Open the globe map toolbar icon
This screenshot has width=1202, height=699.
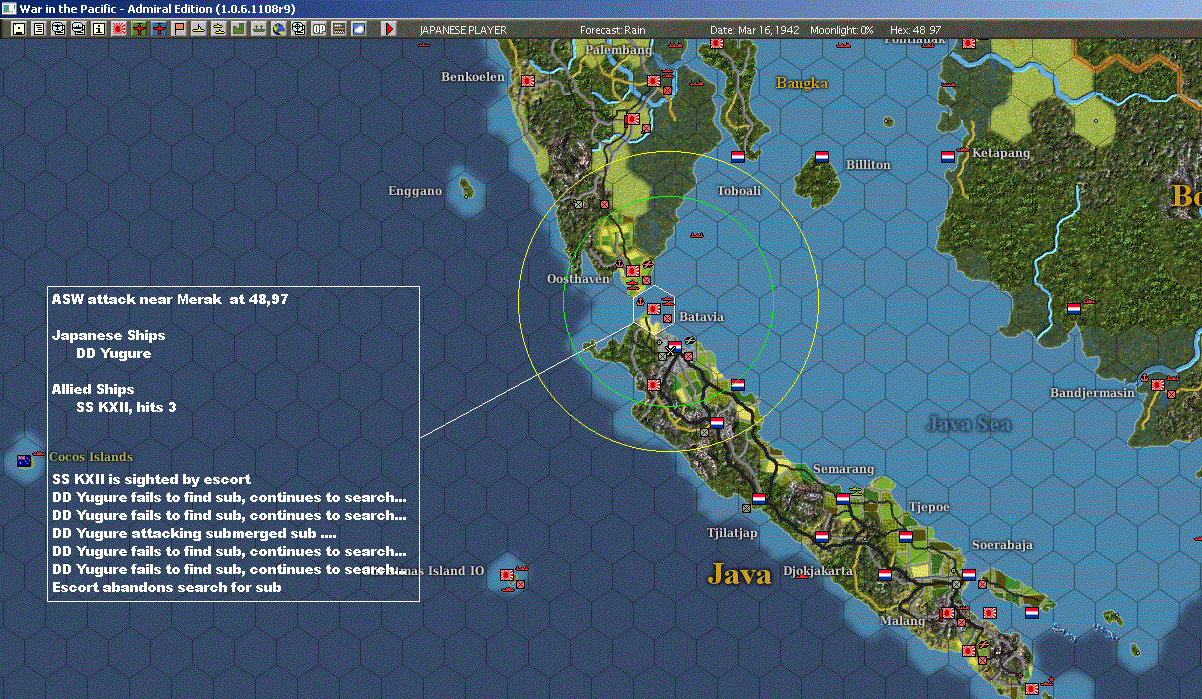278,29
